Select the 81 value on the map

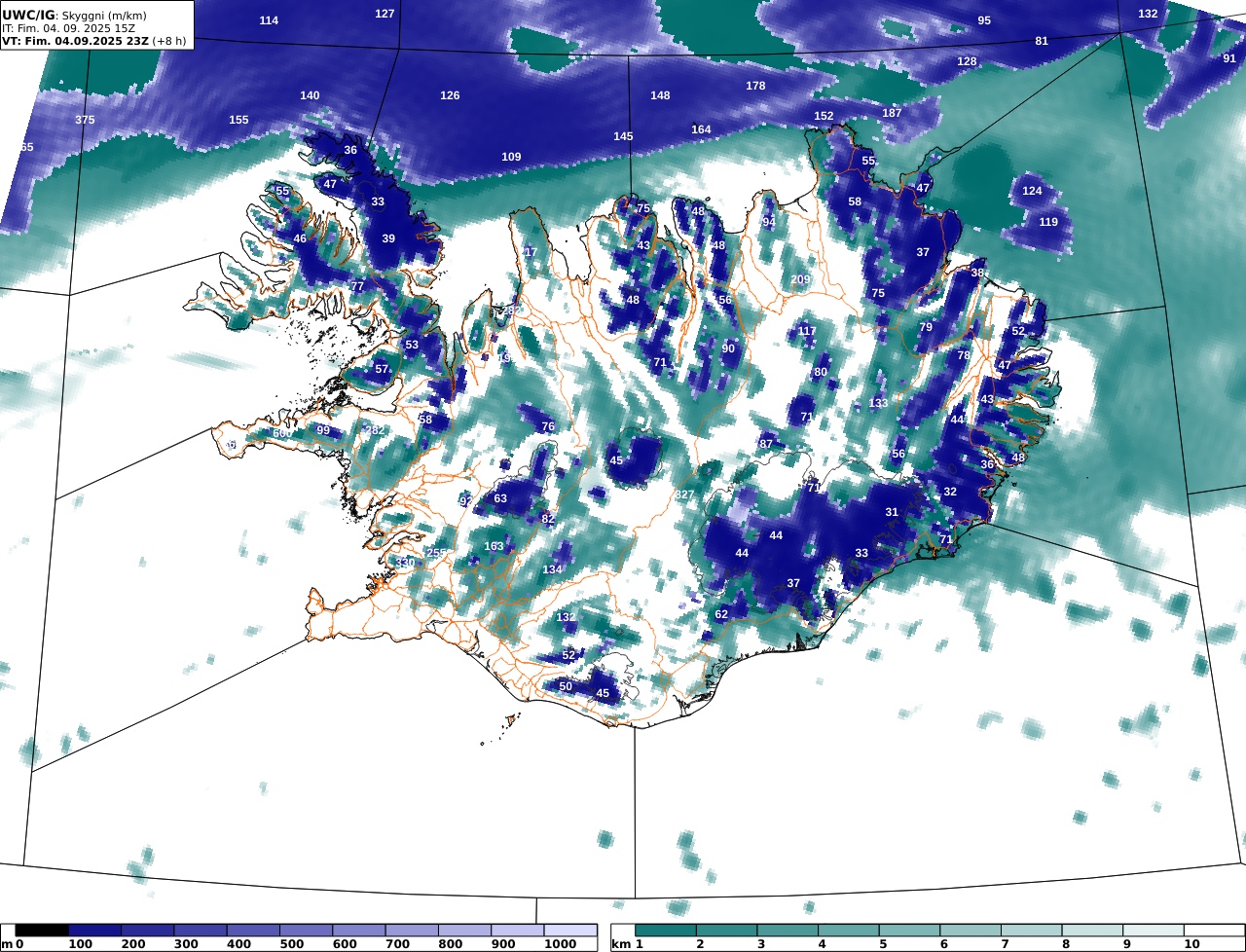pyautogui.click(x=1042, y=41)
